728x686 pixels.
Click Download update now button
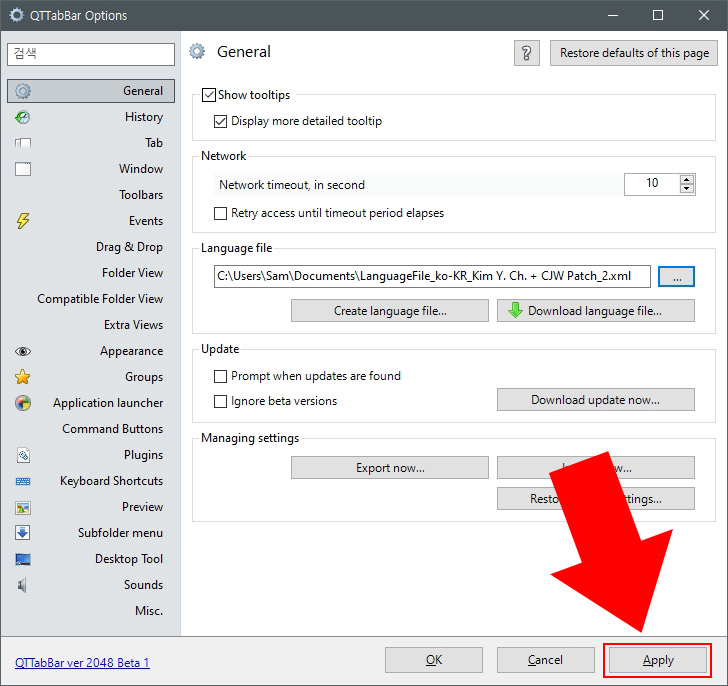pos(596,400)
